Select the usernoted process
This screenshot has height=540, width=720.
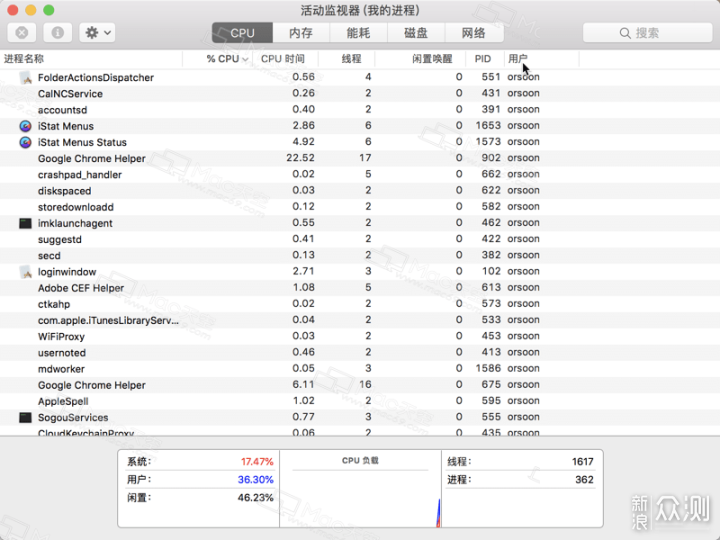pyautogui.click(x=360, y=353)
